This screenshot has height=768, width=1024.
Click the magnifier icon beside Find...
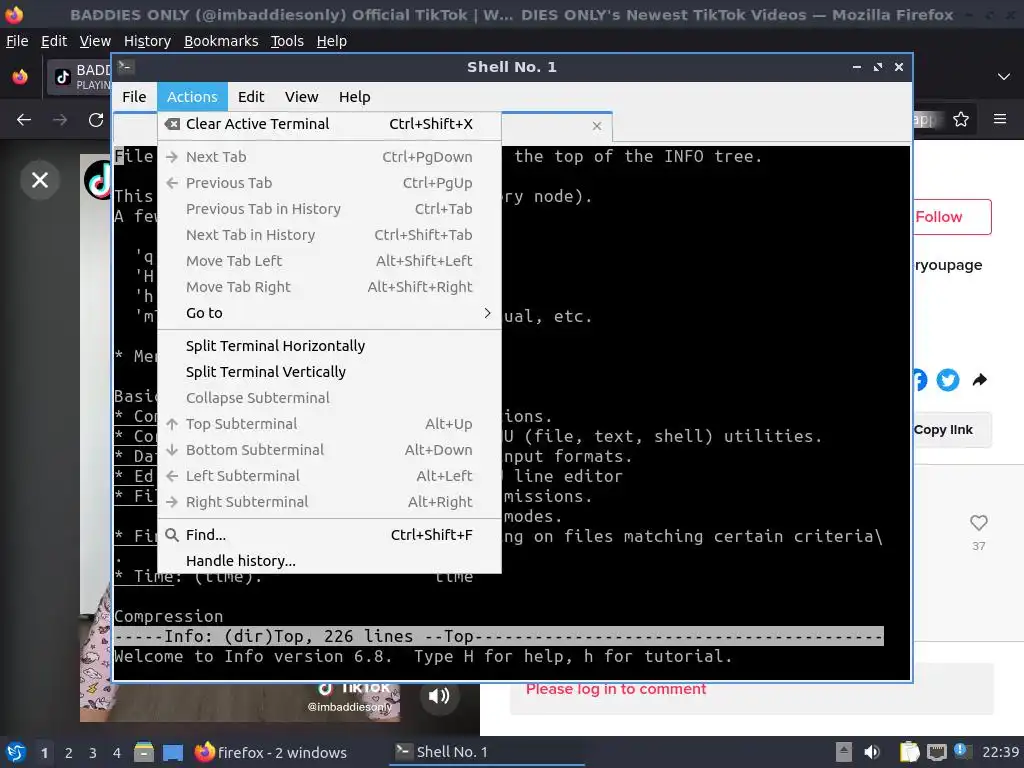tap(172, 535)
